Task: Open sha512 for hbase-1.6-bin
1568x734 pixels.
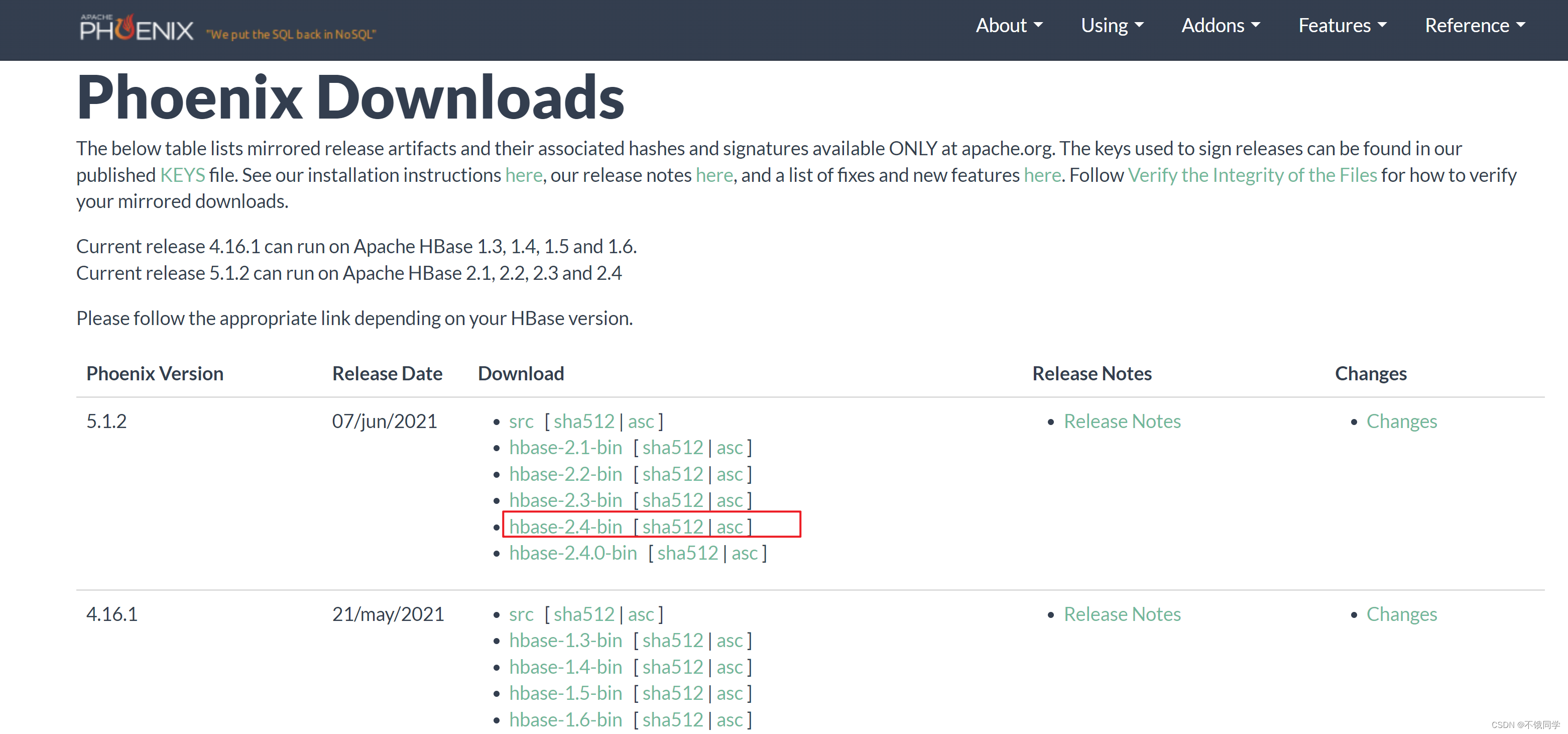Action: (x=673, y=720)
